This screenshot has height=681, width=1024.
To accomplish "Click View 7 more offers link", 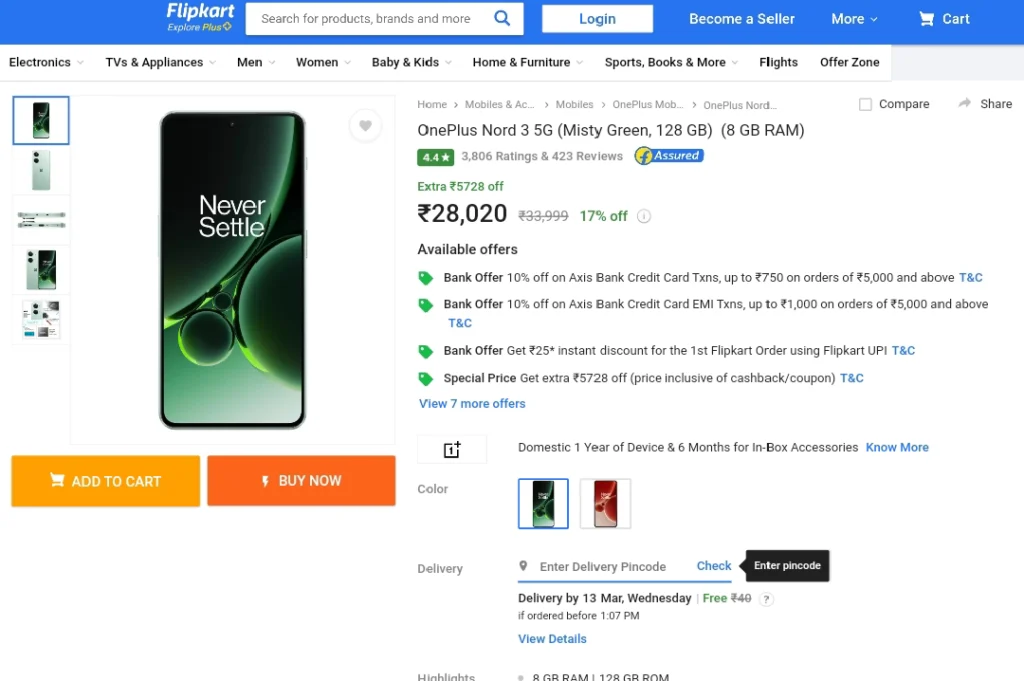I will tap(472, 404).
